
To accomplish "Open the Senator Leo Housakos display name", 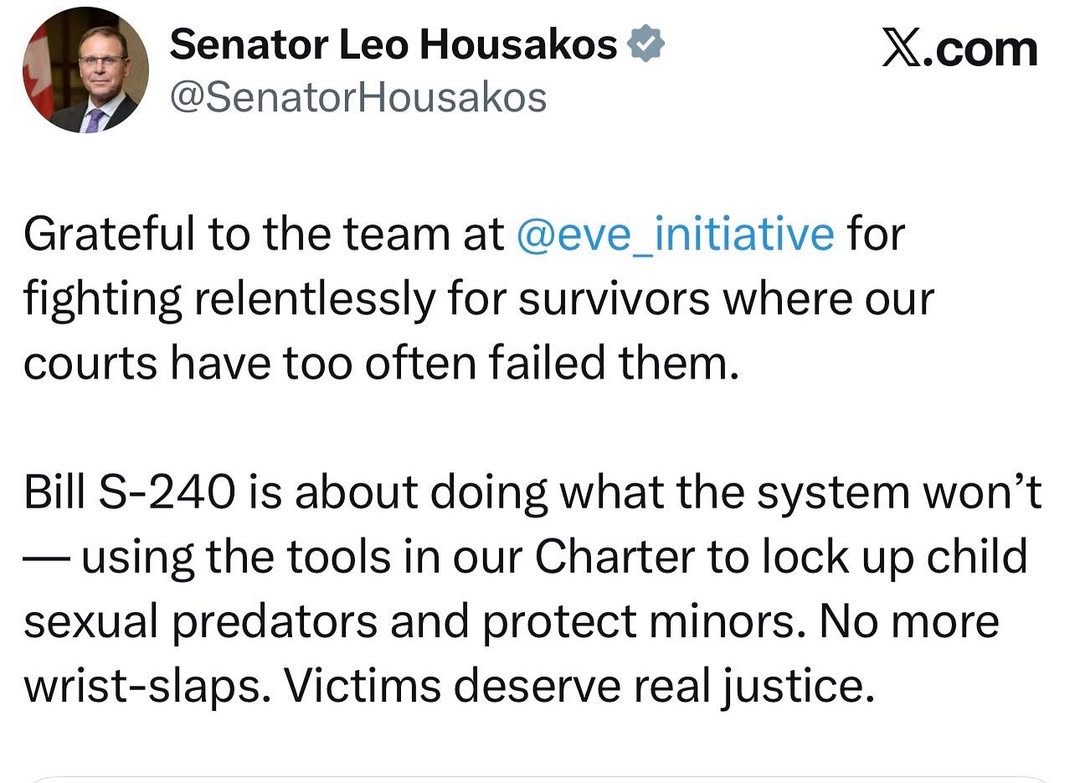I will click(394, 43).
